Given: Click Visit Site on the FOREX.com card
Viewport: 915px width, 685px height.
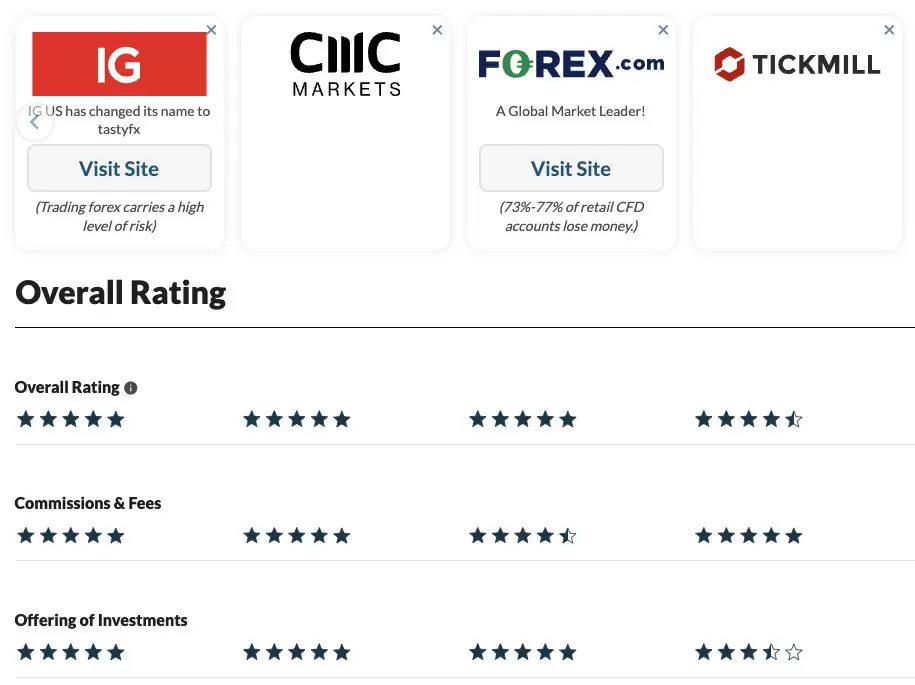Looking at the screenshot, I should (x=571, y=168).
